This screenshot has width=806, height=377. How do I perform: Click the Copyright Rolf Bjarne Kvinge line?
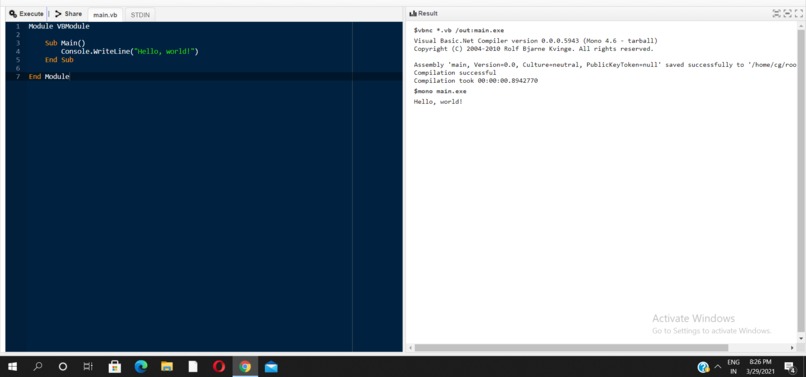click(x=534, y=49)
